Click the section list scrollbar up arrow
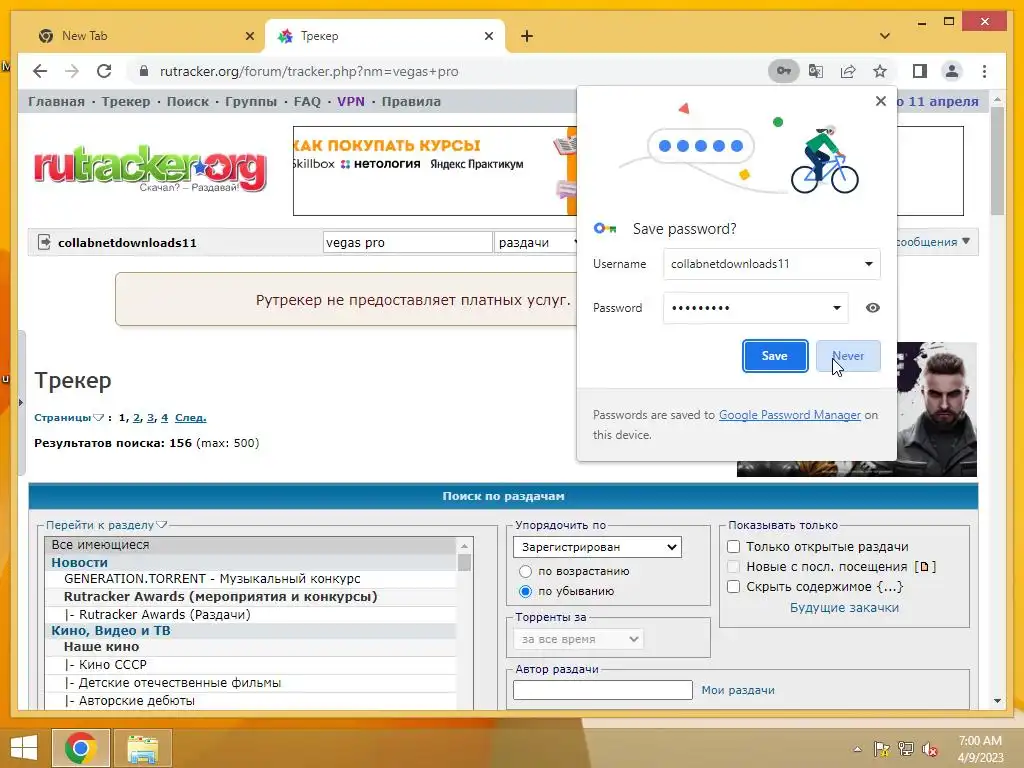1024x768 pixels. pyautogui.click(x=464, y=545)
